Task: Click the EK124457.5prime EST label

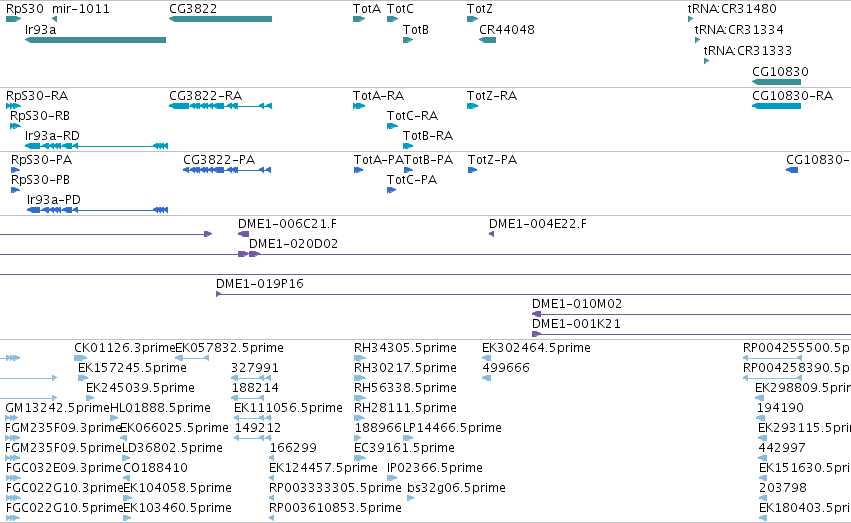Action: click(323, 469)
